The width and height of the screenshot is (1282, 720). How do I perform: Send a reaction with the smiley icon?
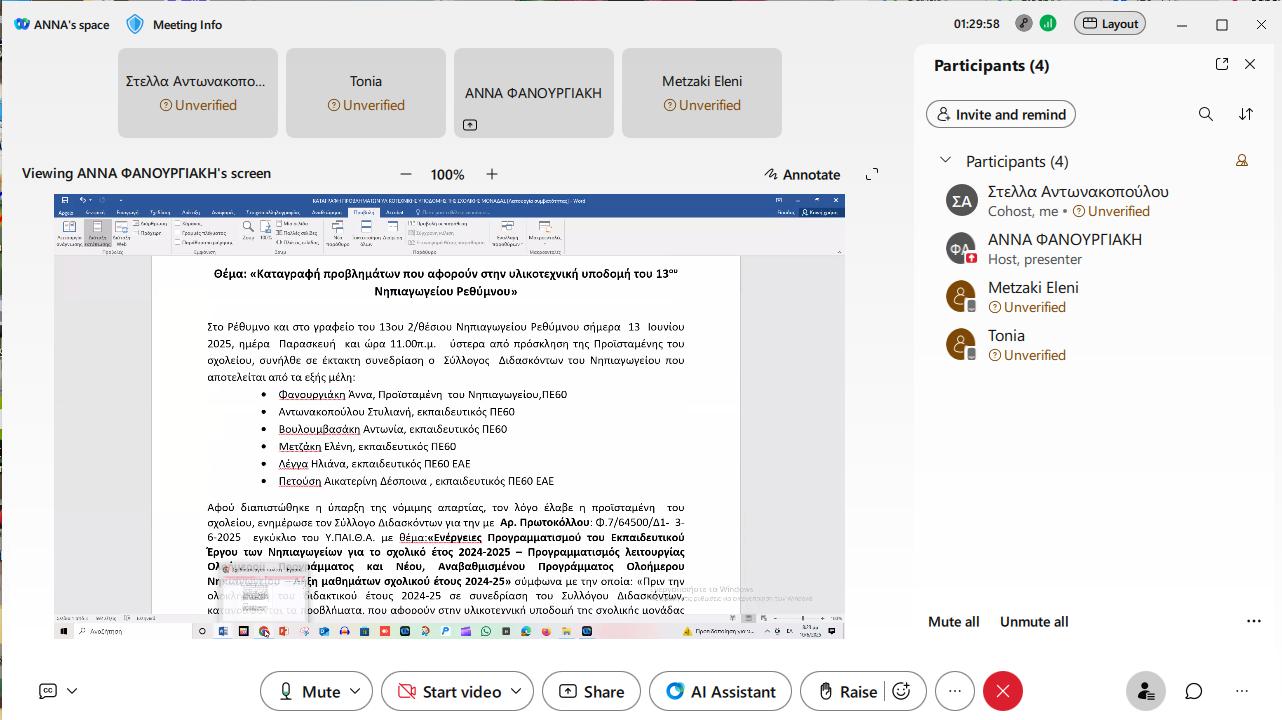[901, 691]
